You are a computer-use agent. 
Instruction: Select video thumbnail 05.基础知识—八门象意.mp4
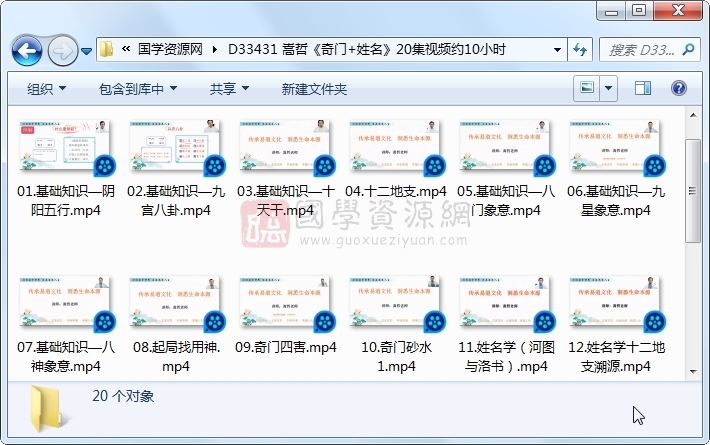(x=504, y=146)
